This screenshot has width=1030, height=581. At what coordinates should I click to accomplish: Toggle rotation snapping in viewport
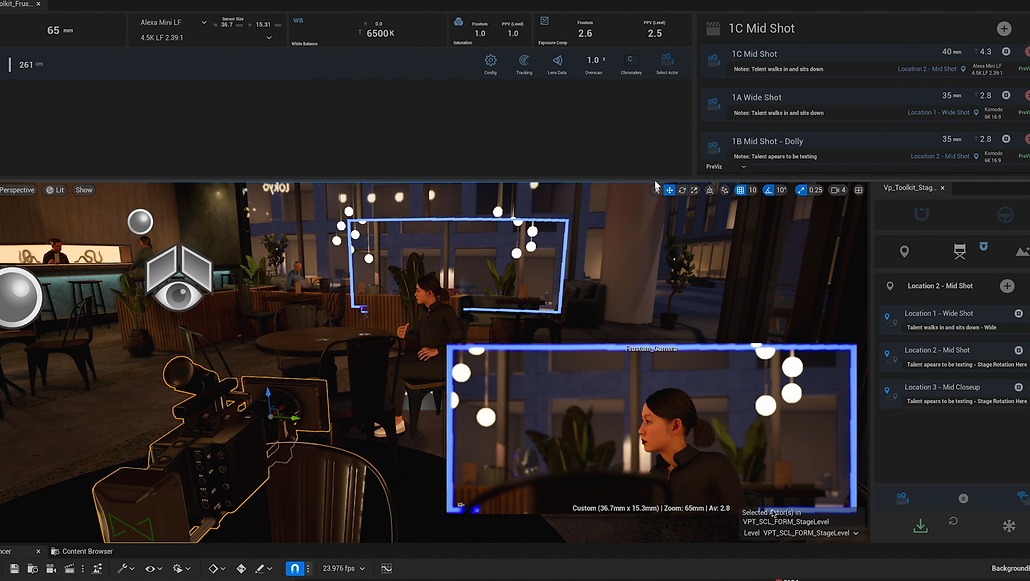[x=768, y=190]
